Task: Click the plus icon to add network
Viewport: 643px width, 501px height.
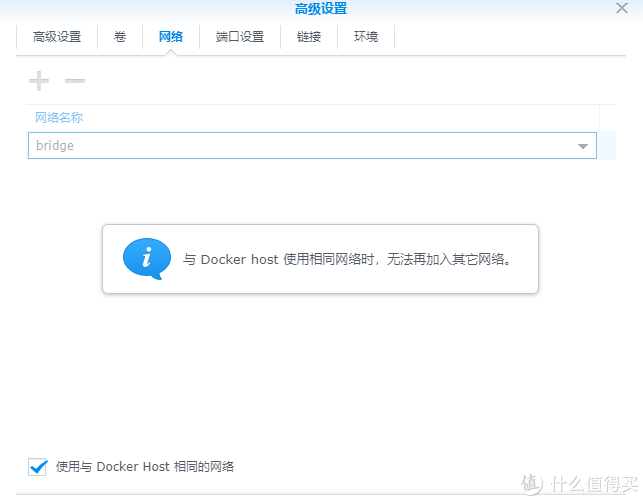Action: click(x=39, y=81)
